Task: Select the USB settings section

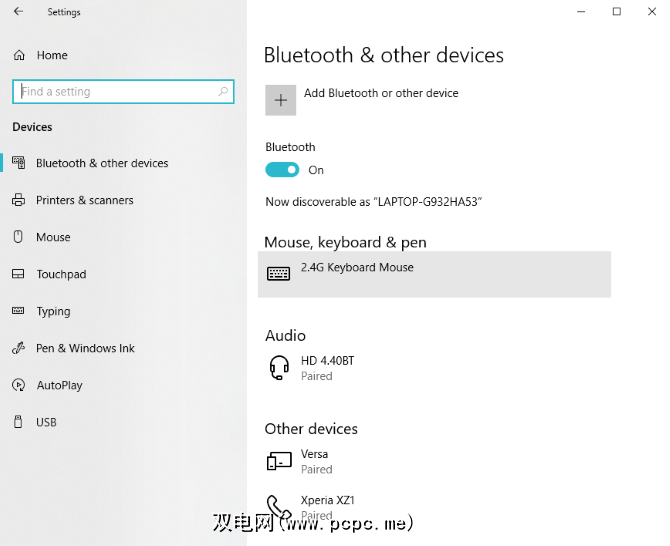Action: [46, 422]
